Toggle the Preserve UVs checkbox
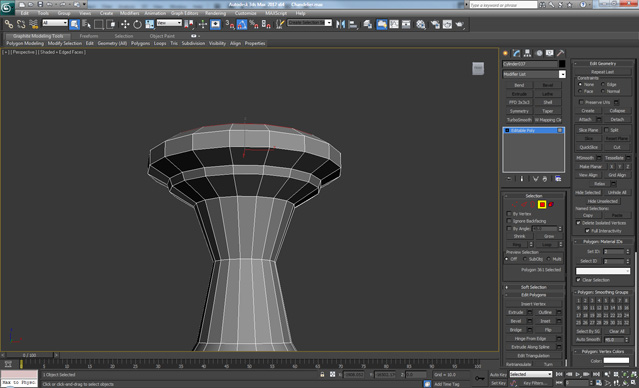 (582, 102)
